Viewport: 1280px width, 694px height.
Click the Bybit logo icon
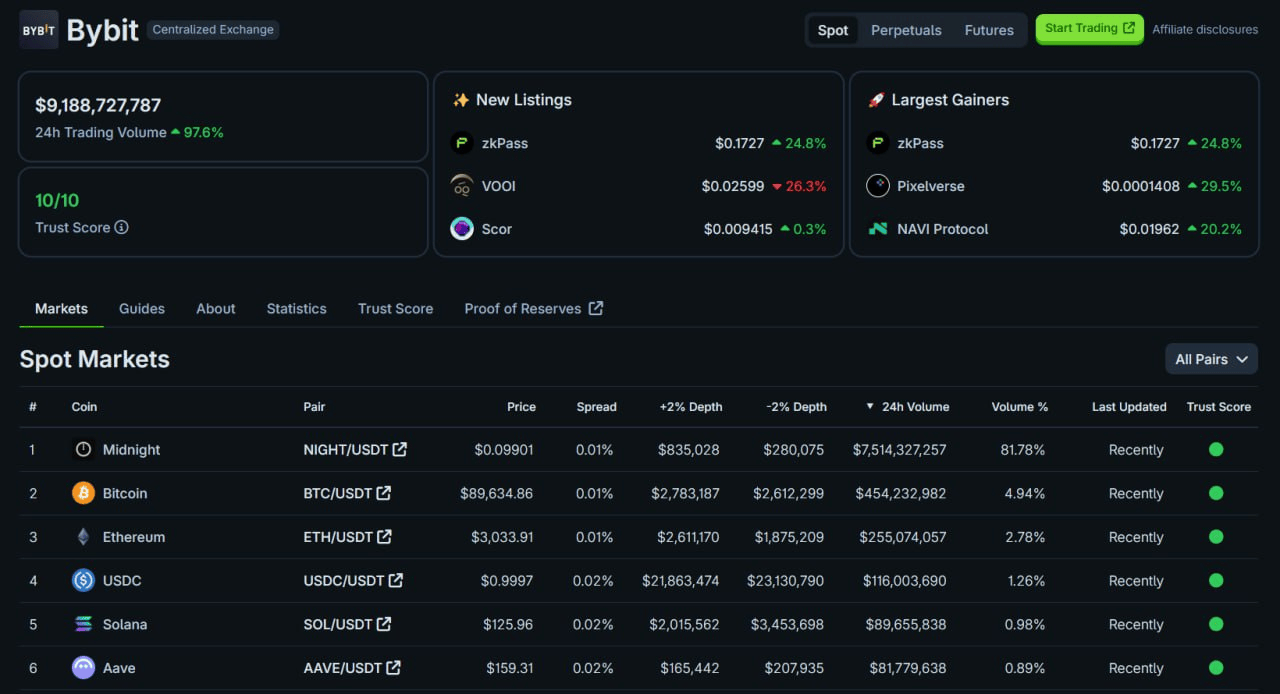pos(39,30)
